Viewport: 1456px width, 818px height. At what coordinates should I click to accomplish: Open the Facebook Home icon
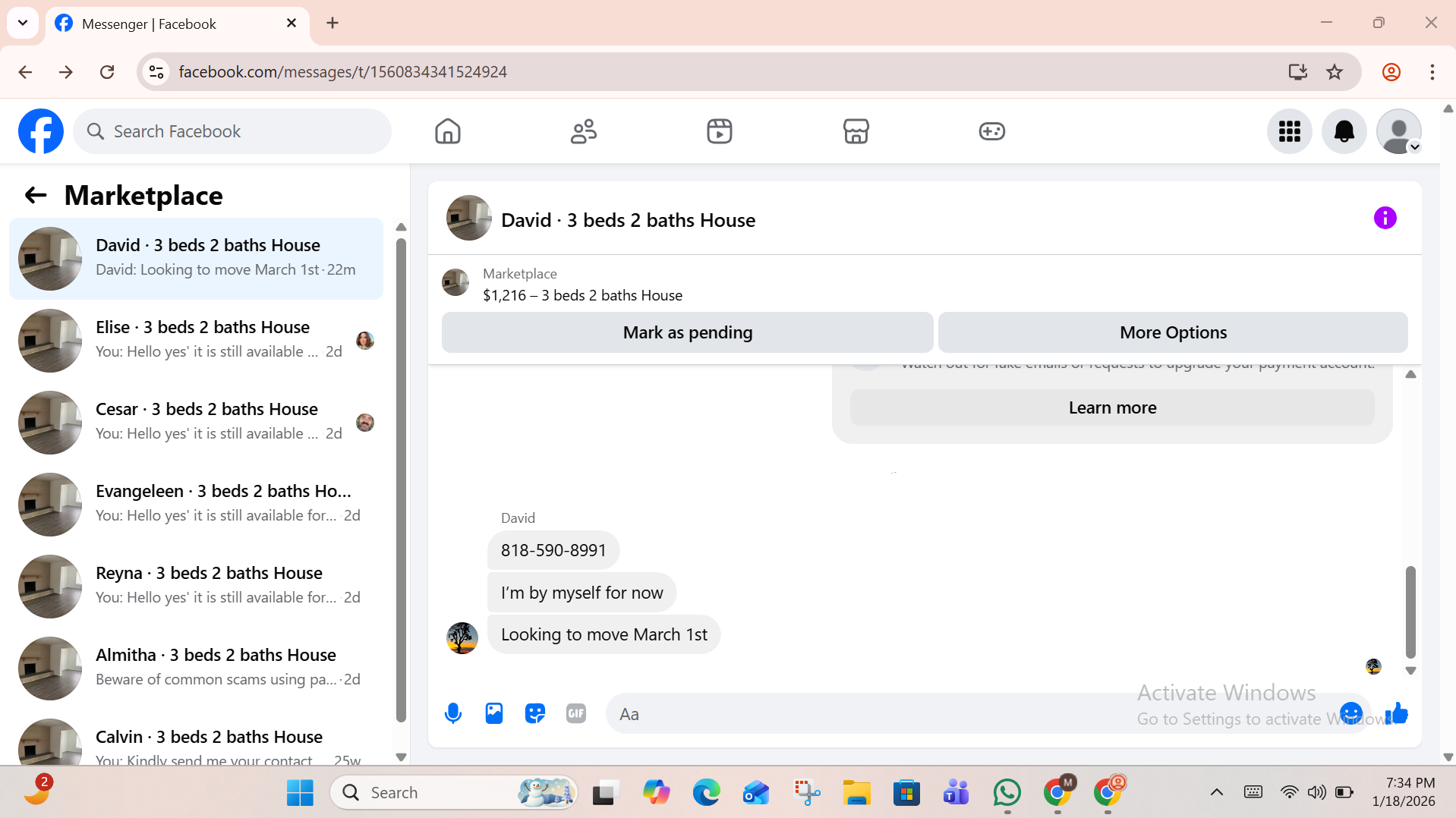click(x=448, y=131)
